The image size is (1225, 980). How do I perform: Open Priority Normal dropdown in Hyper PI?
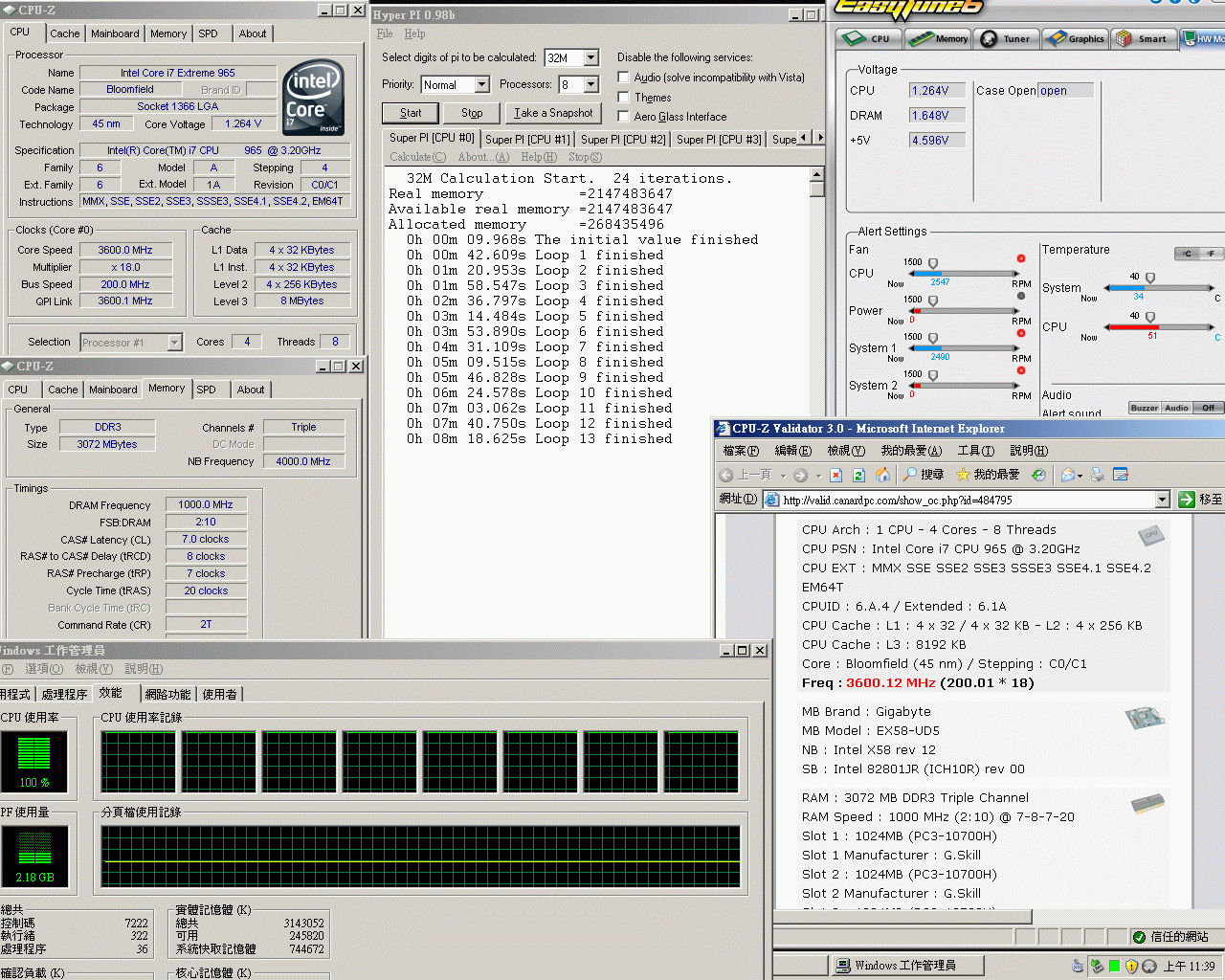(481, 85)
